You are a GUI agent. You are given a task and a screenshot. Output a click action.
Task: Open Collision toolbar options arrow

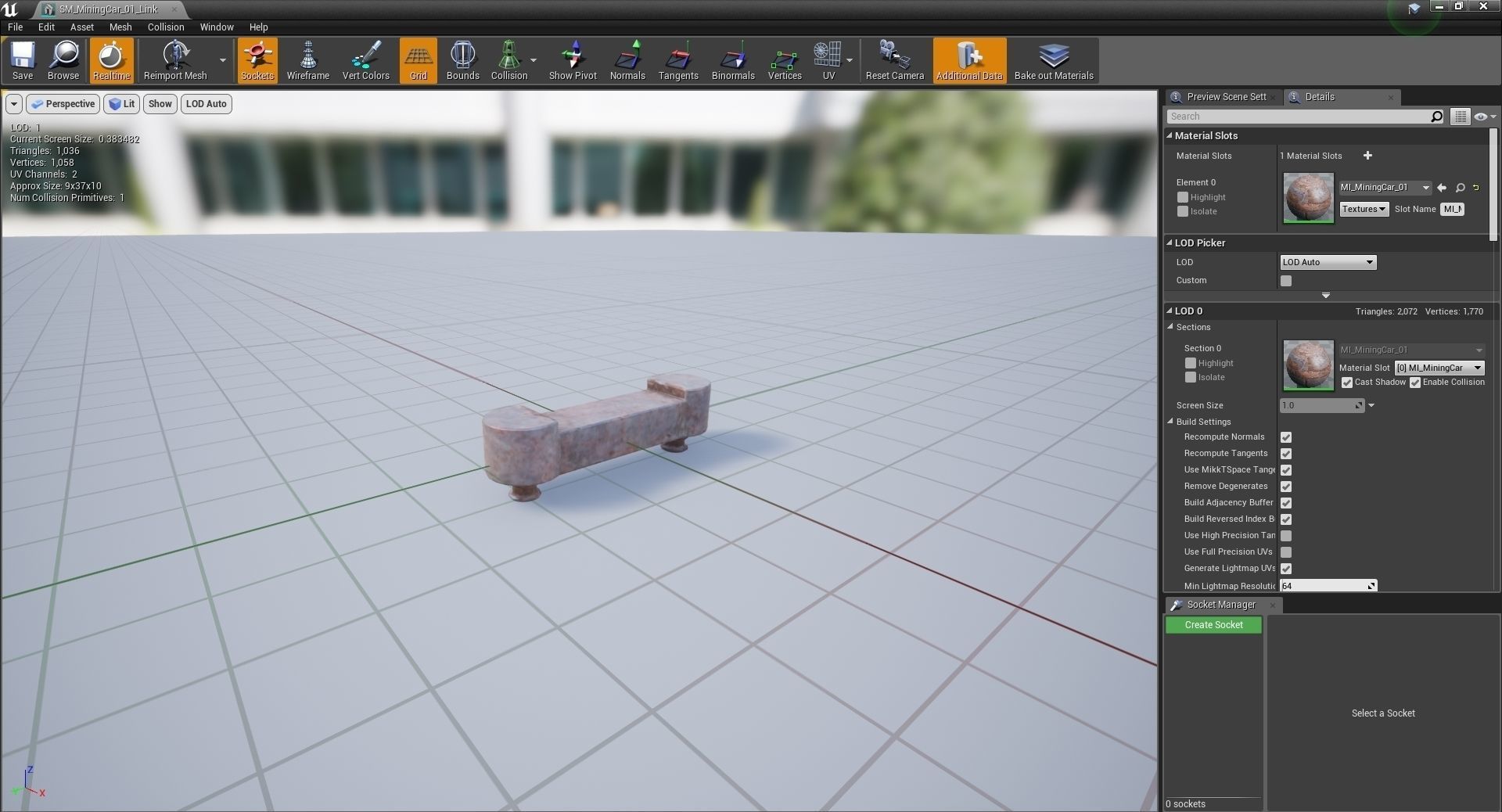(534, 60)
